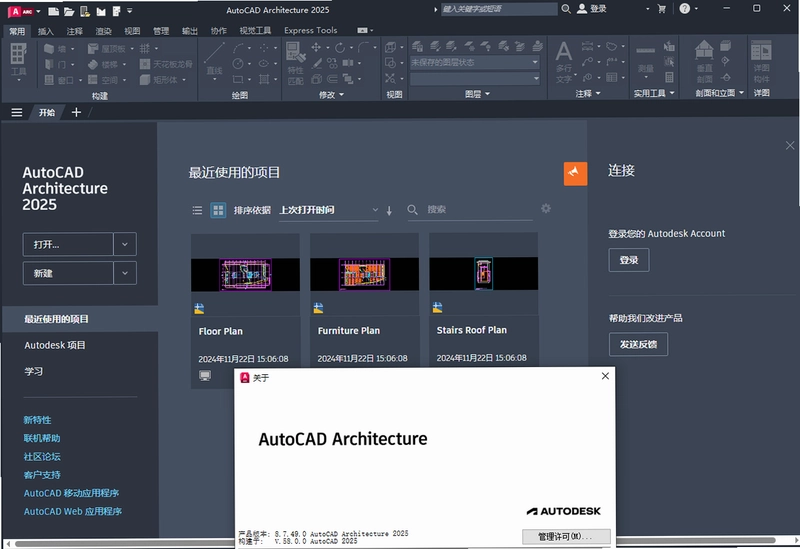Open the 联机帮助 link
The width and height of the screenshot is (800, 549).
coord(42,438)
